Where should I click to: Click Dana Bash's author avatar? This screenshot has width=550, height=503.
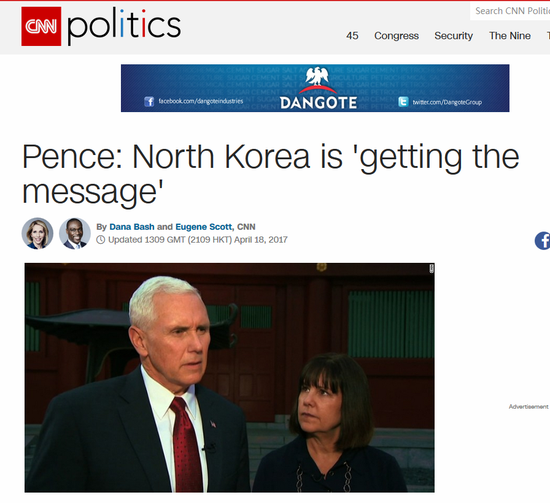[x=38, y=234]
